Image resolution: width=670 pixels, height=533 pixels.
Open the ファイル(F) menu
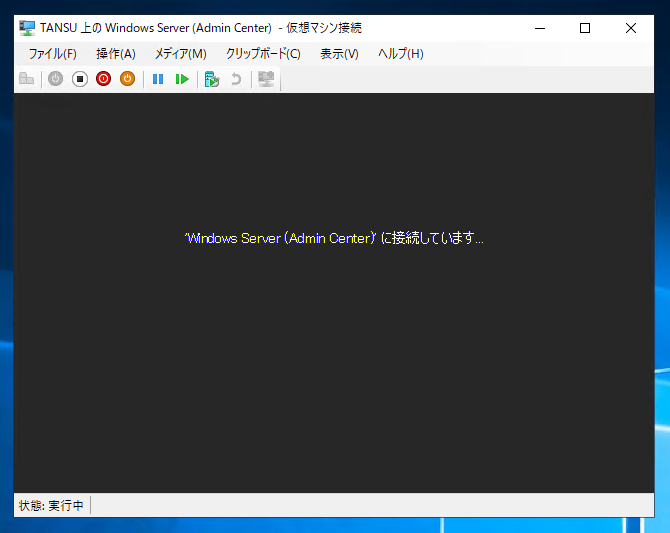pos(53,54)
